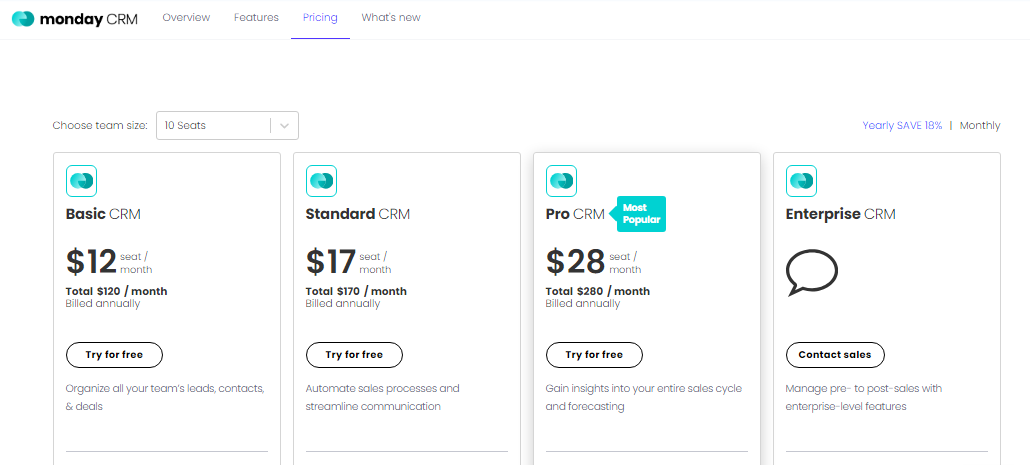Switch to Yearly SAVE 18% billing
The image size is (1030, 465).
pyautogui.click(x=902, y=125)
